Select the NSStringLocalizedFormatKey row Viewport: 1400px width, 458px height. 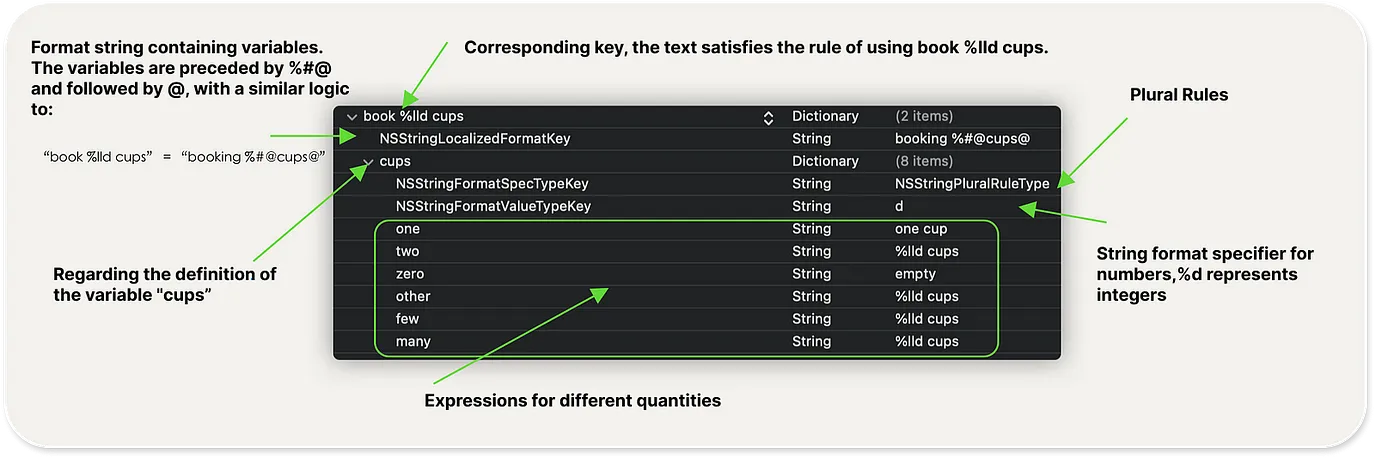(x=696, y=139)
